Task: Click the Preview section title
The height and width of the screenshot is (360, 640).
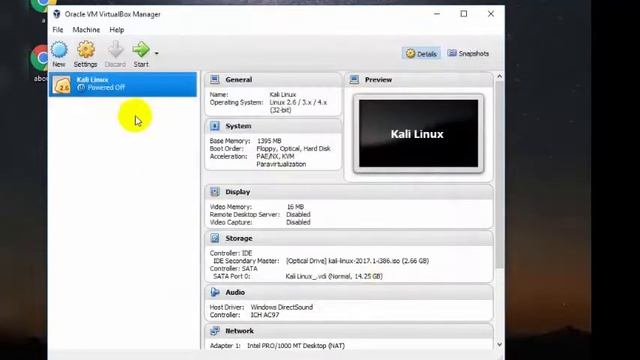Action: (378, 80)
